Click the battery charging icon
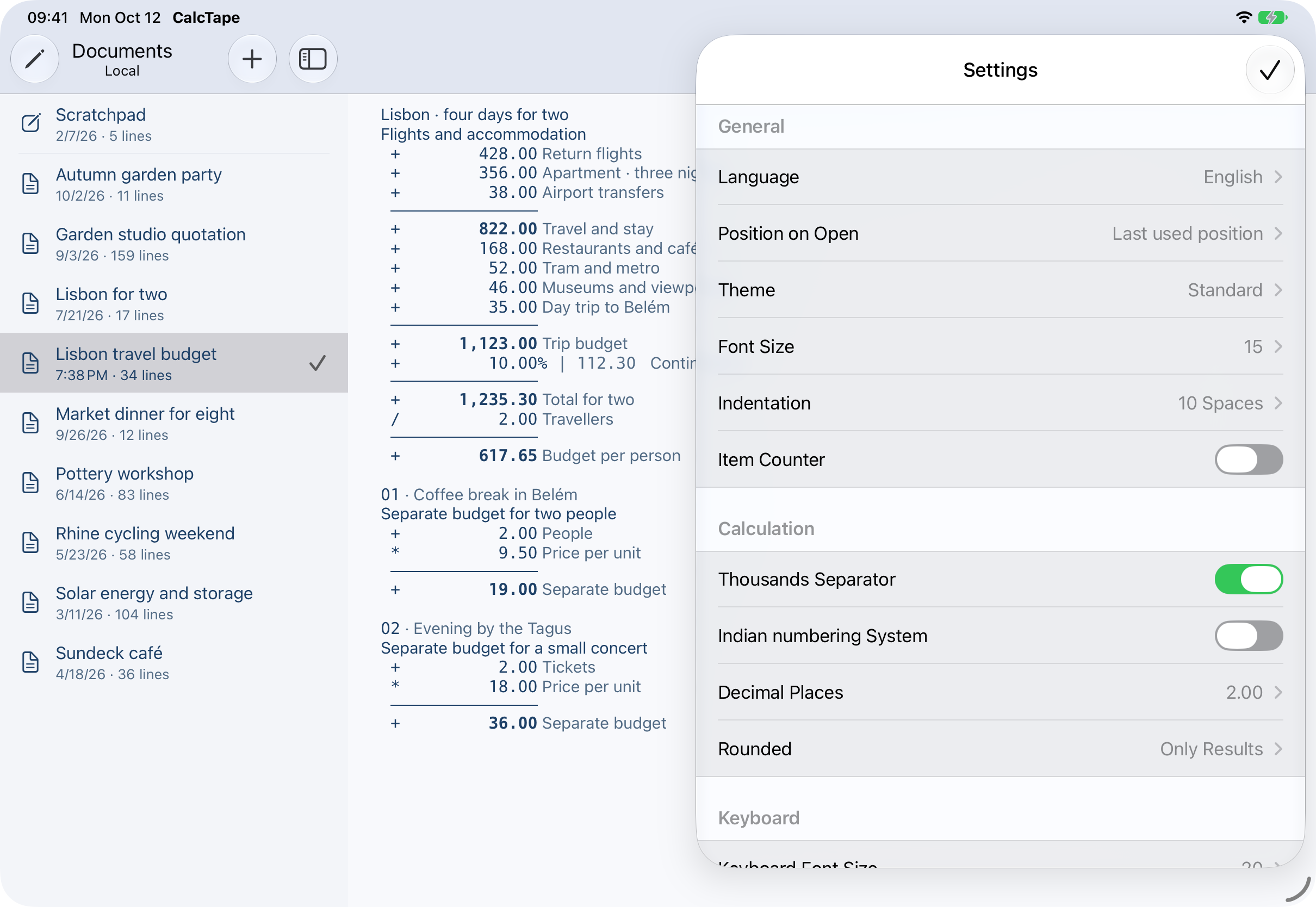 (1272, 17)
